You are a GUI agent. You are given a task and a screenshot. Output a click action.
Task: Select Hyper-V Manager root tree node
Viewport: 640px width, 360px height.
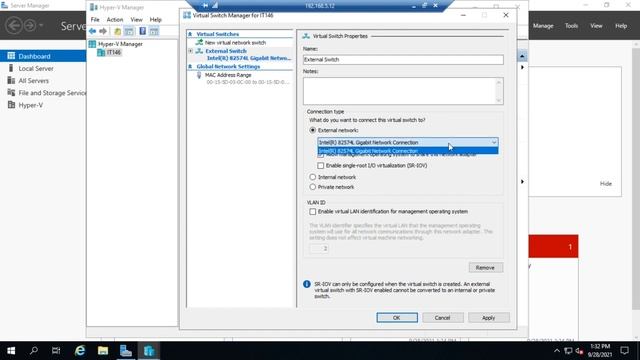coord(120,44)
